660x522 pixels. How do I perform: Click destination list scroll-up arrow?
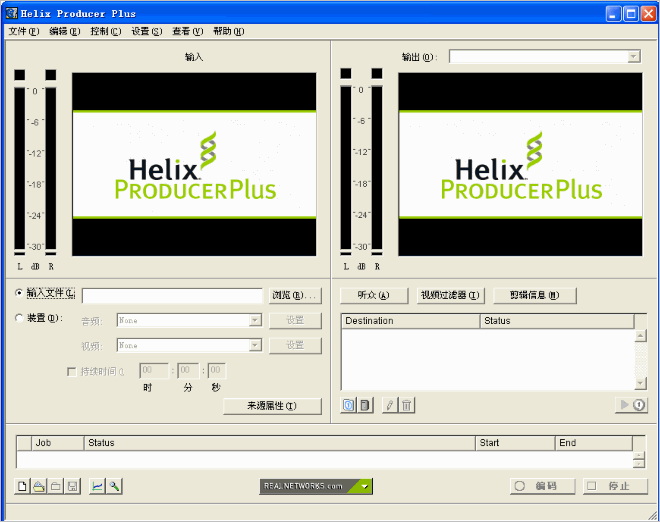pos(640,336)
